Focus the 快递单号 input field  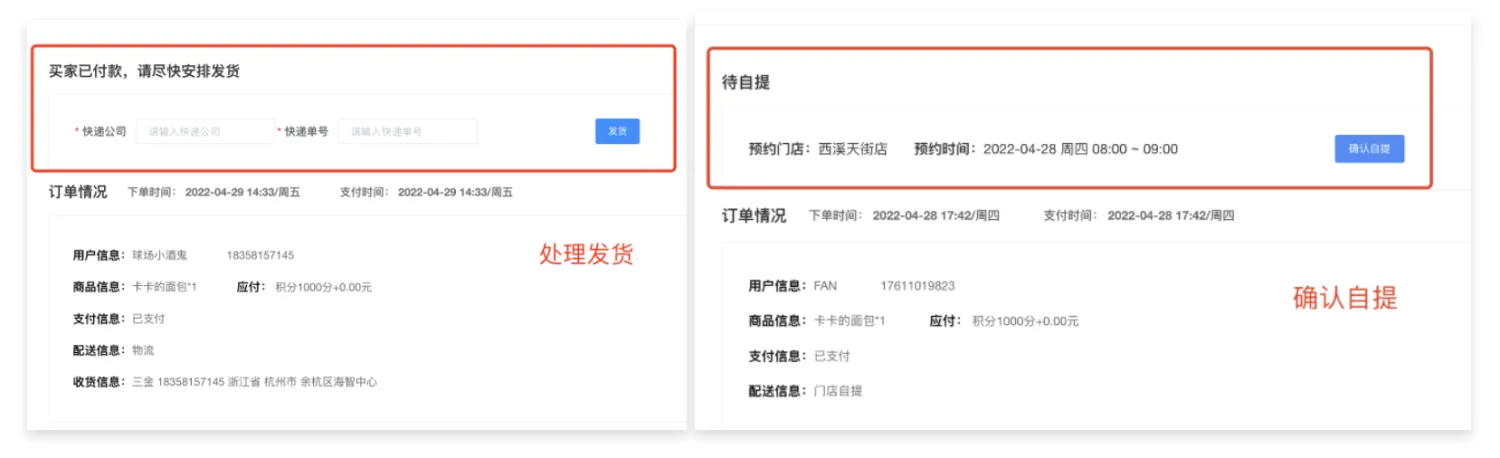tap(407, 131)
